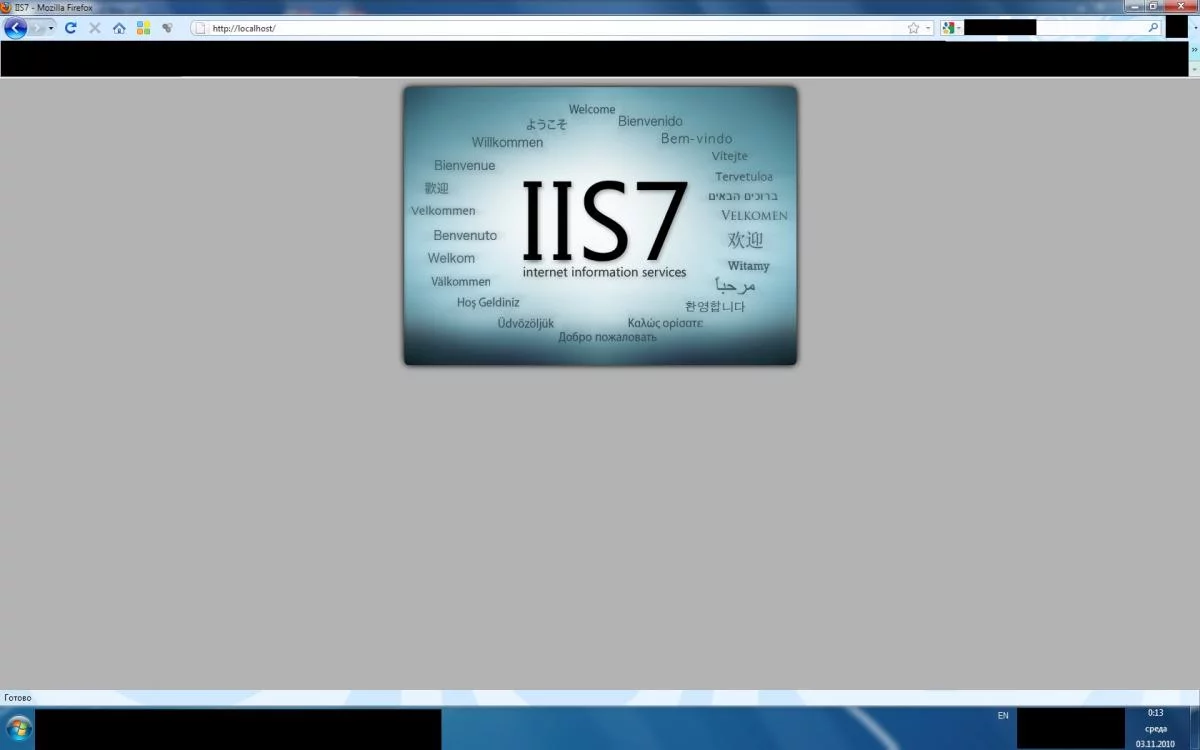Image resolution: width=1200 pixels, height=750 pixels.
Task: Close the Firefox window
Action: tap(1179, 6)
